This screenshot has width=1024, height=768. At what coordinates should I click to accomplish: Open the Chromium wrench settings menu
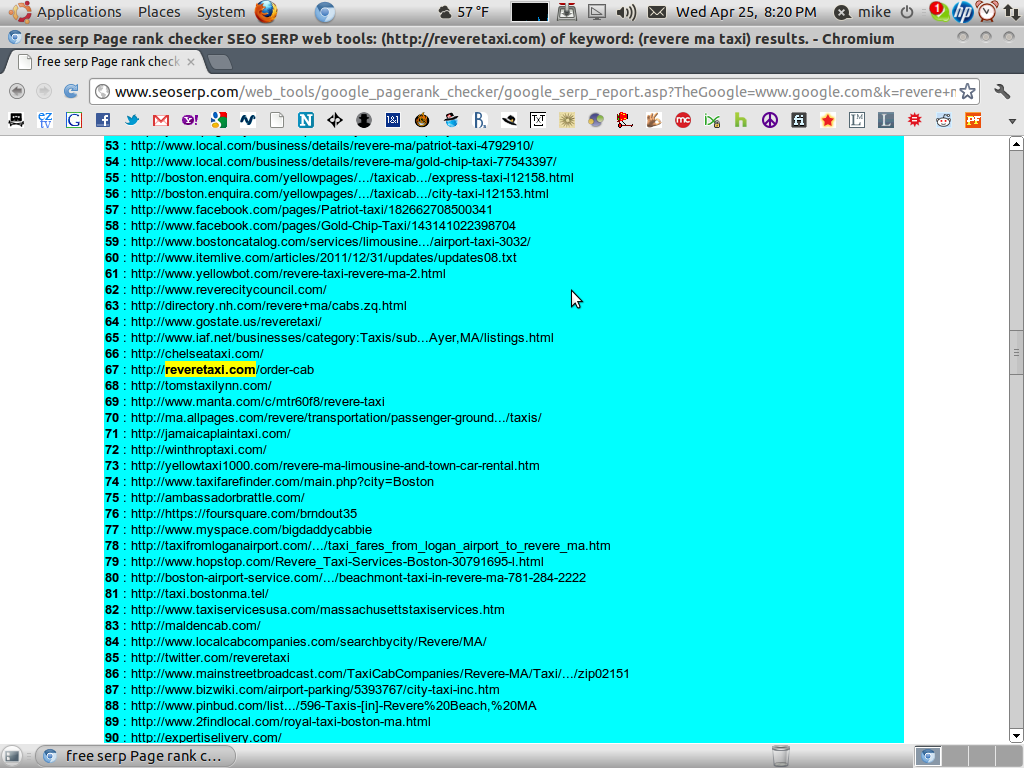(x=1002, y=91)
